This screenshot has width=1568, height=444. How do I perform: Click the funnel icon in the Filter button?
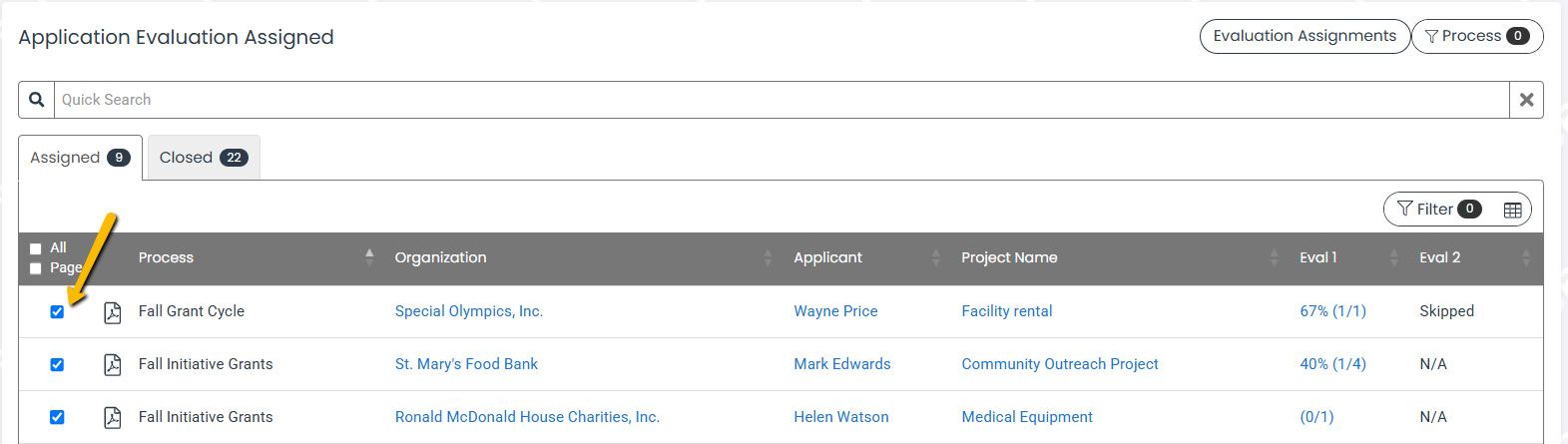click(x=1405, y=209)
